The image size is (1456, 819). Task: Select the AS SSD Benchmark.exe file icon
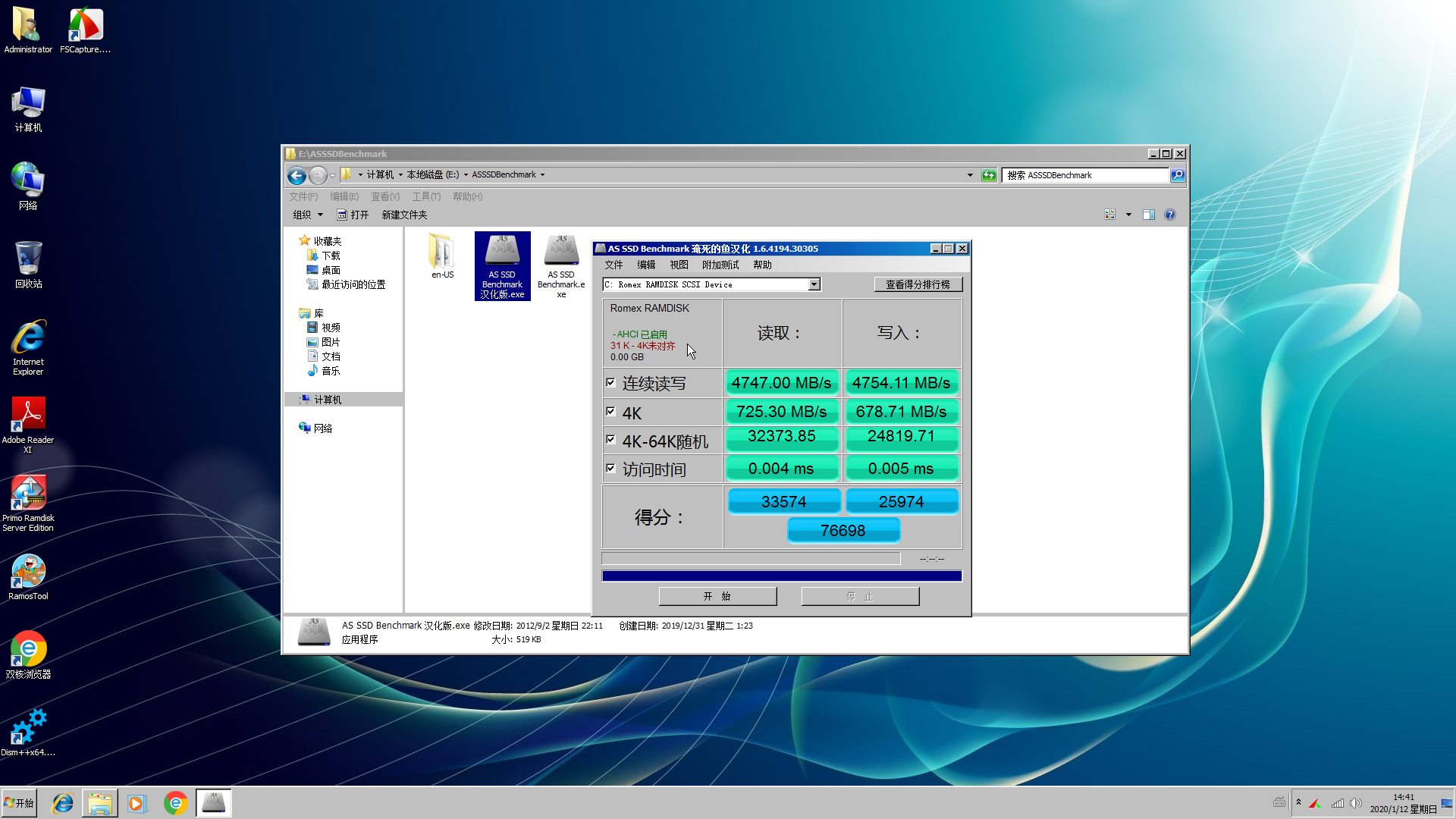point(561,266)
